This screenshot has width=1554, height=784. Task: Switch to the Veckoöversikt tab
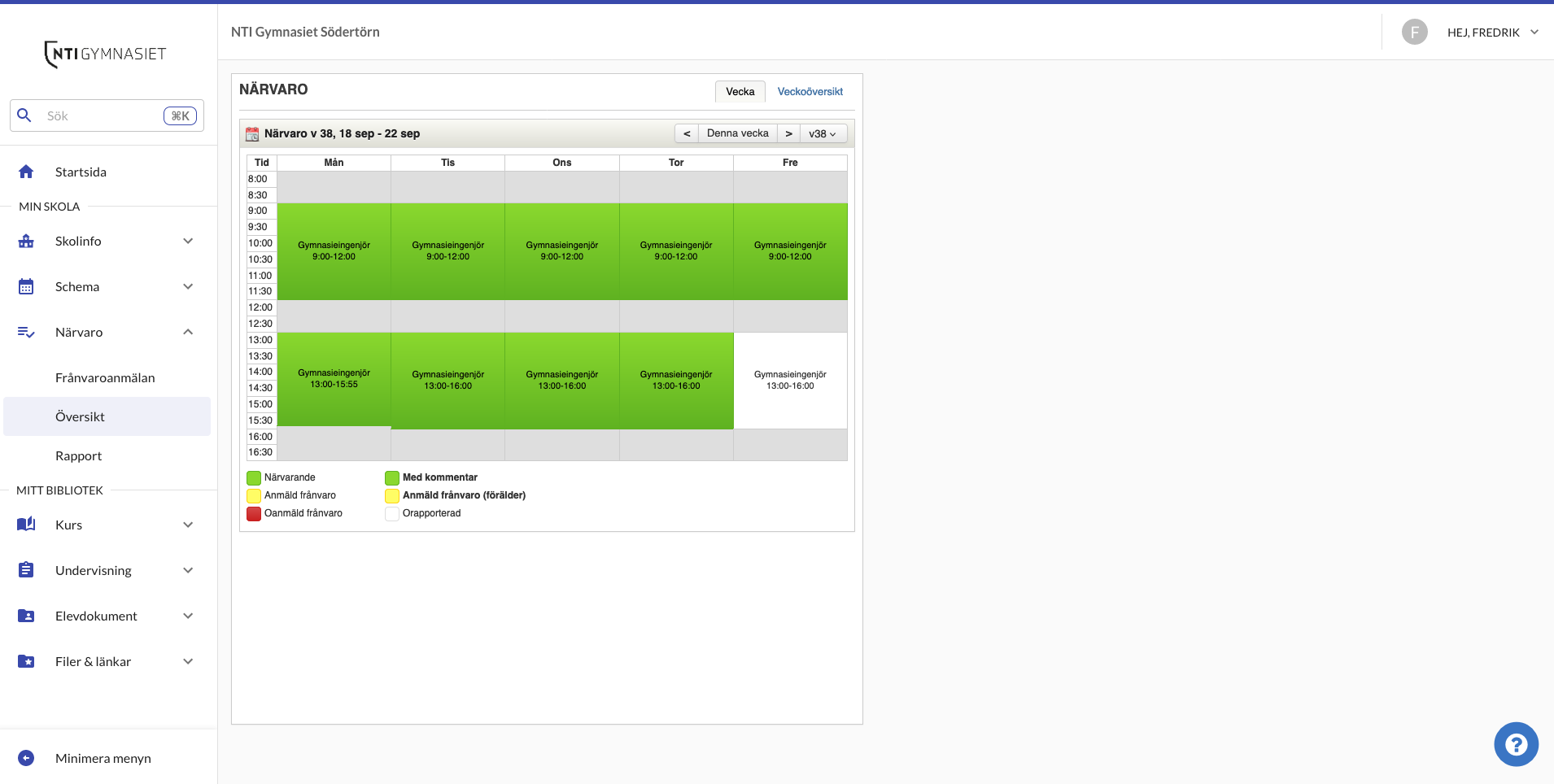(810, 91)
